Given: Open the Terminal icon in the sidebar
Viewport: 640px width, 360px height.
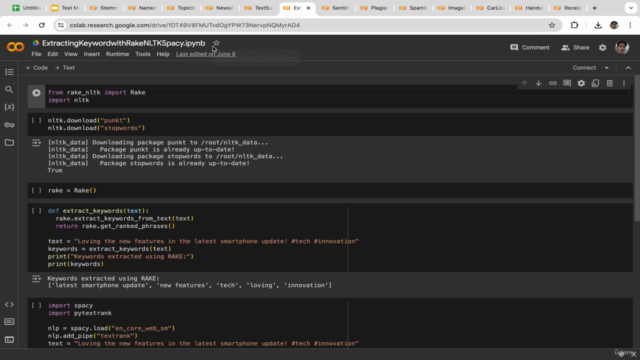Looking at the screenshot, I should pyautogui.click(x=9, y=340).
